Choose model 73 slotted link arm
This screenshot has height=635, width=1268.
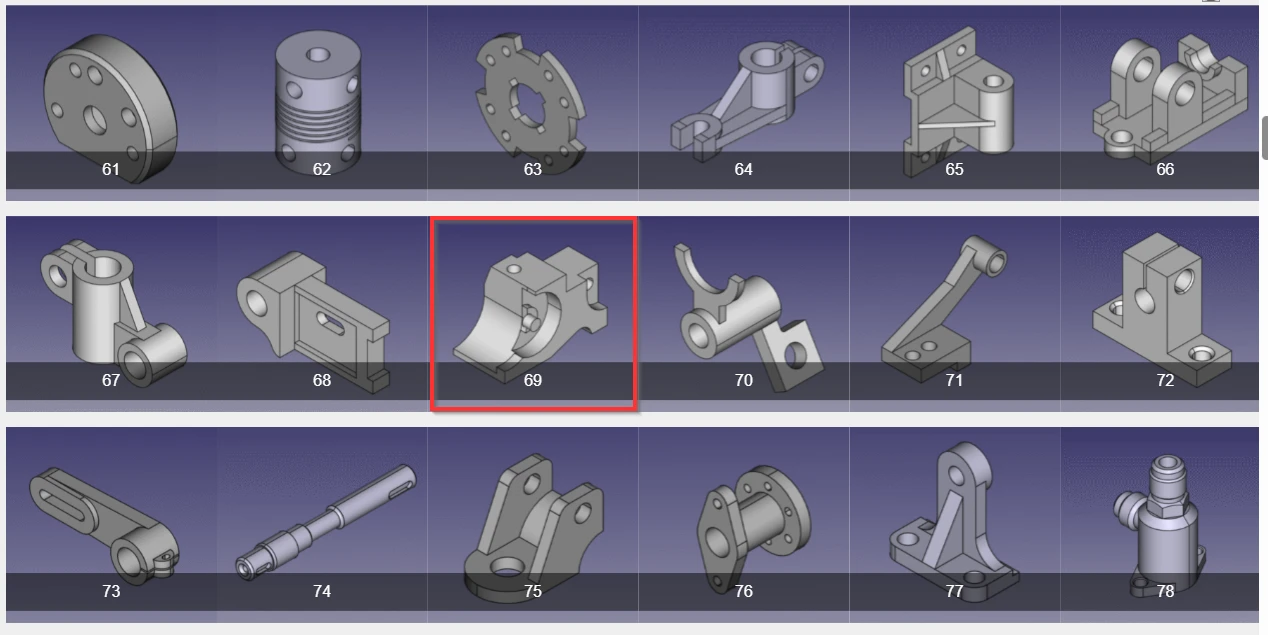coord(111,520)
